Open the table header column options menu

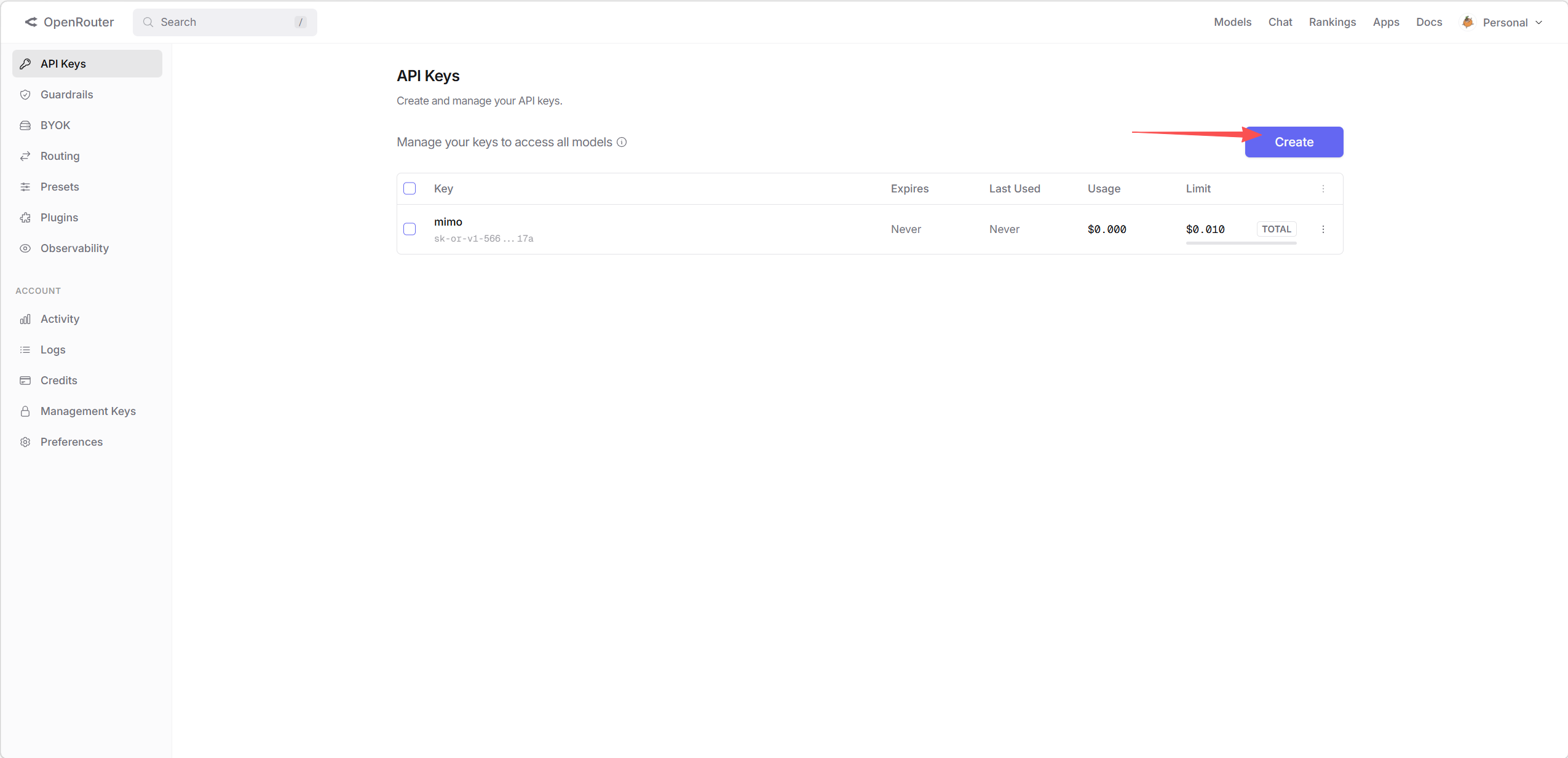click(x=1323, y=189)
